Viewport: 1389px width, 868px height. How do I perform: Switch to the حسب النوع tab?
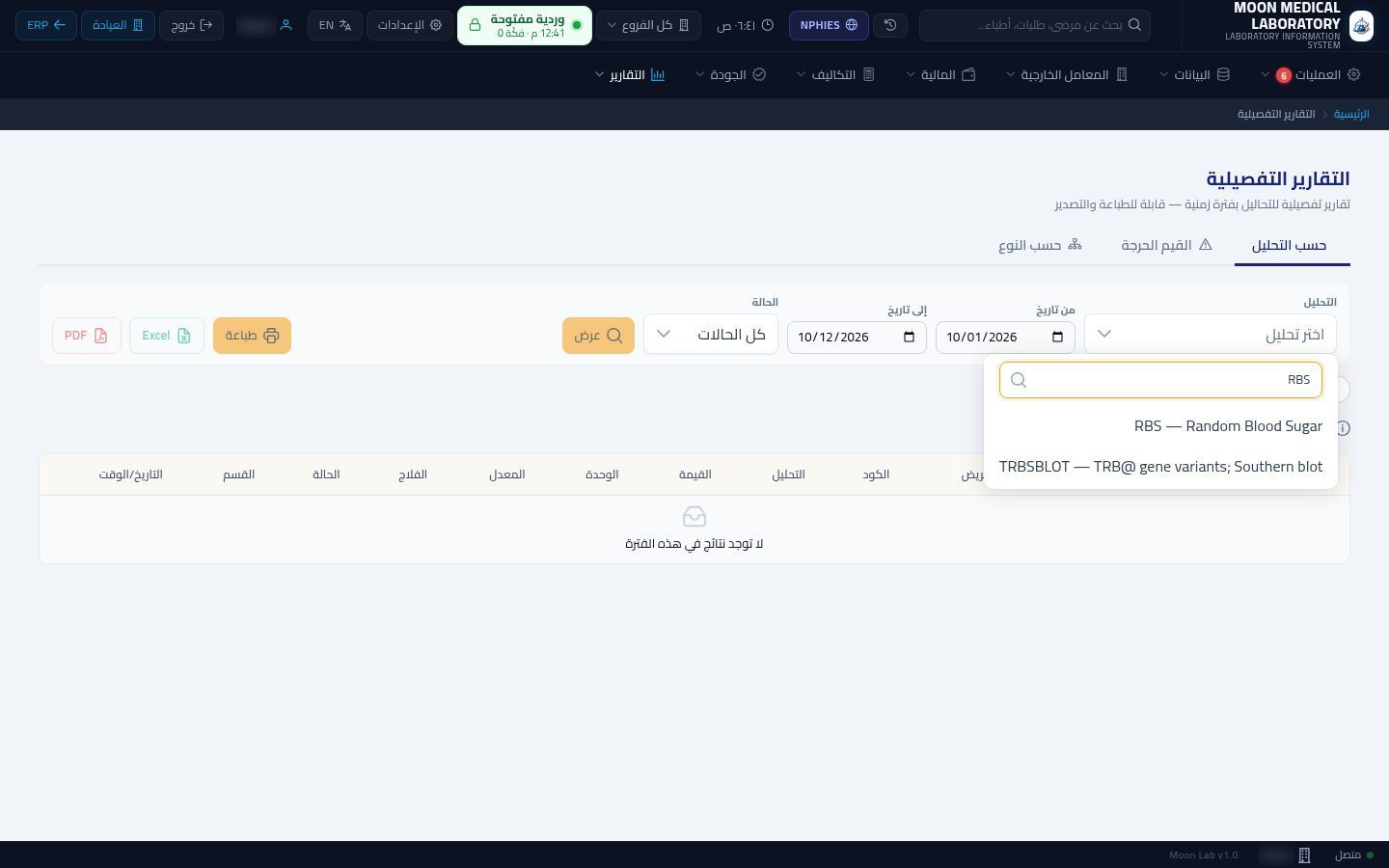tap(1040, 245)
